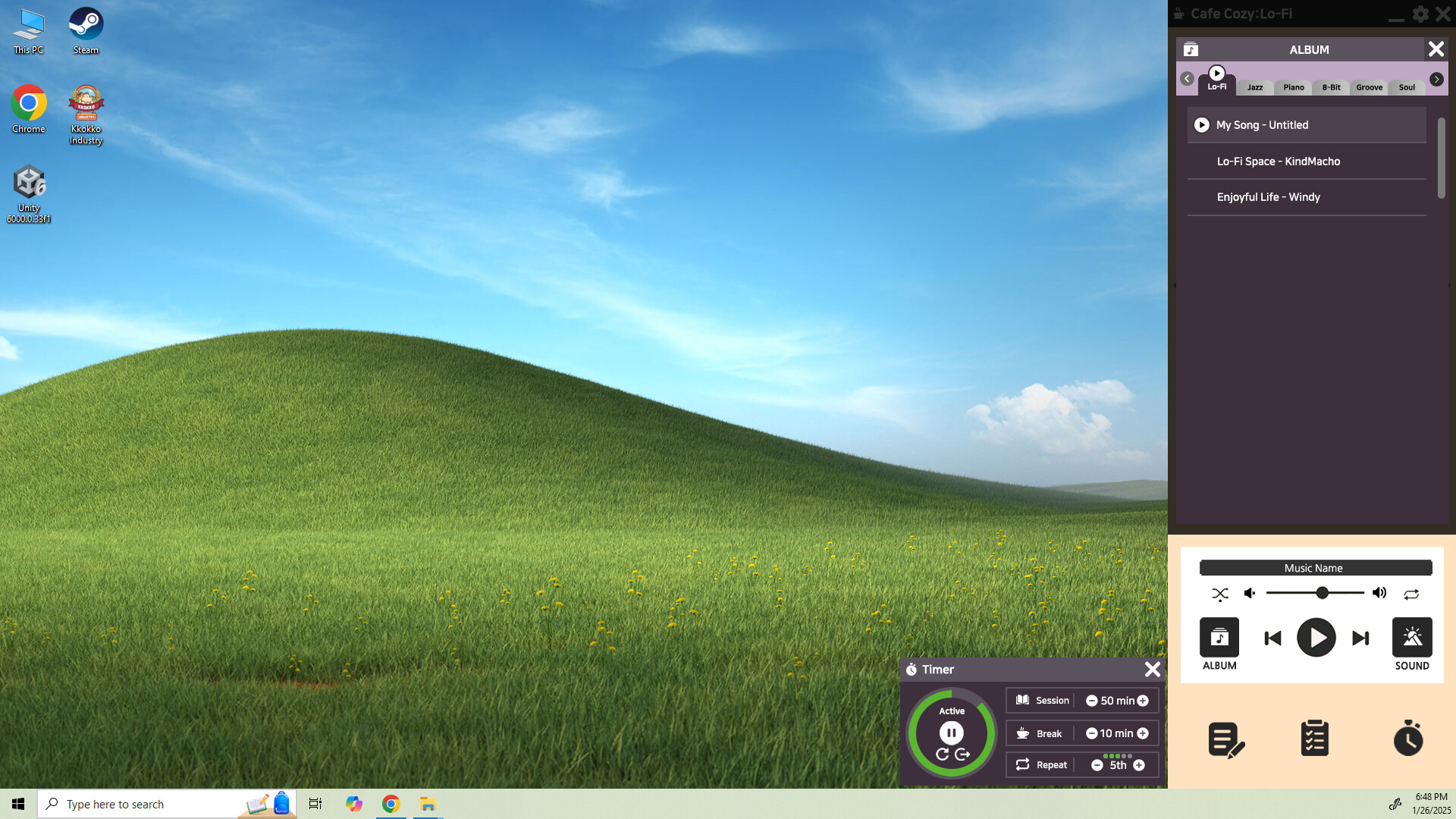Open the Windows Start menu

(18, 804)
